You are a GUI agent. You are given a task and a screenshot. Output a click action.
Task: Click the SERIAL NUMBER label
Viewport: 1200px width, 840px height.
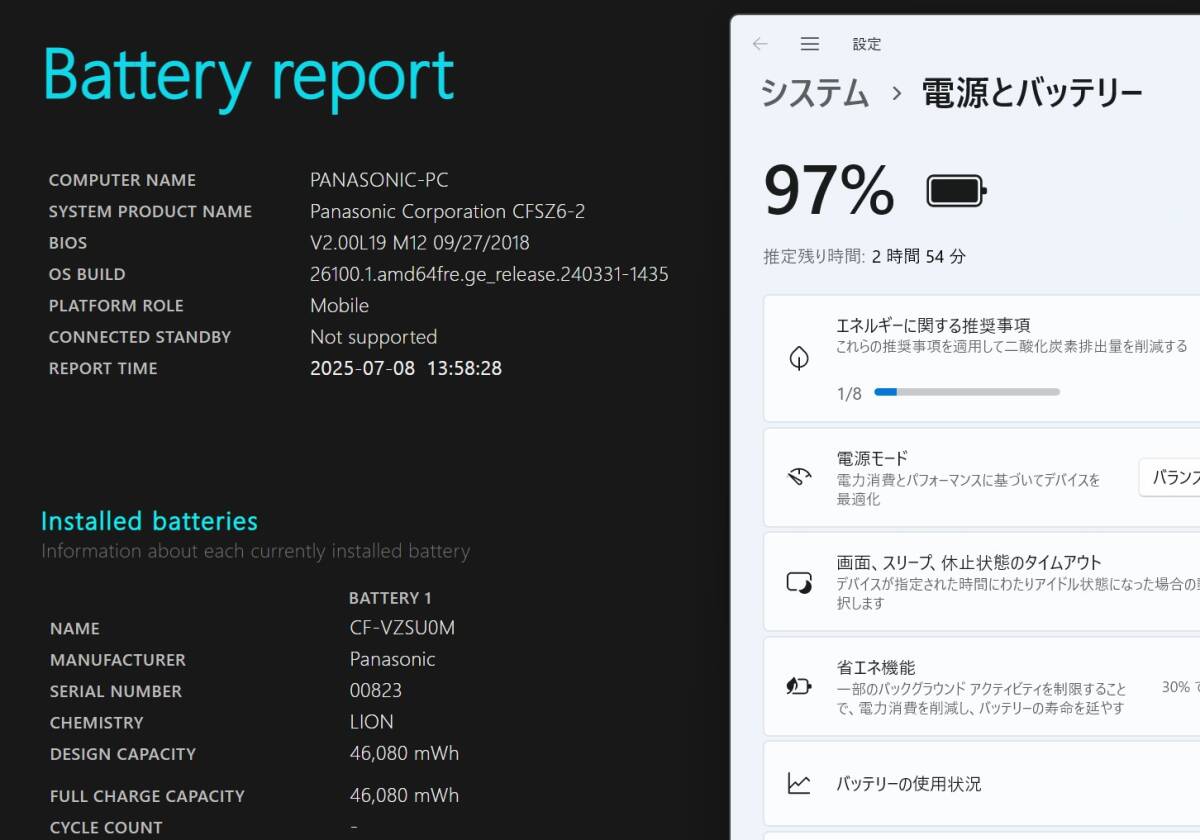[x=116, y=691]
